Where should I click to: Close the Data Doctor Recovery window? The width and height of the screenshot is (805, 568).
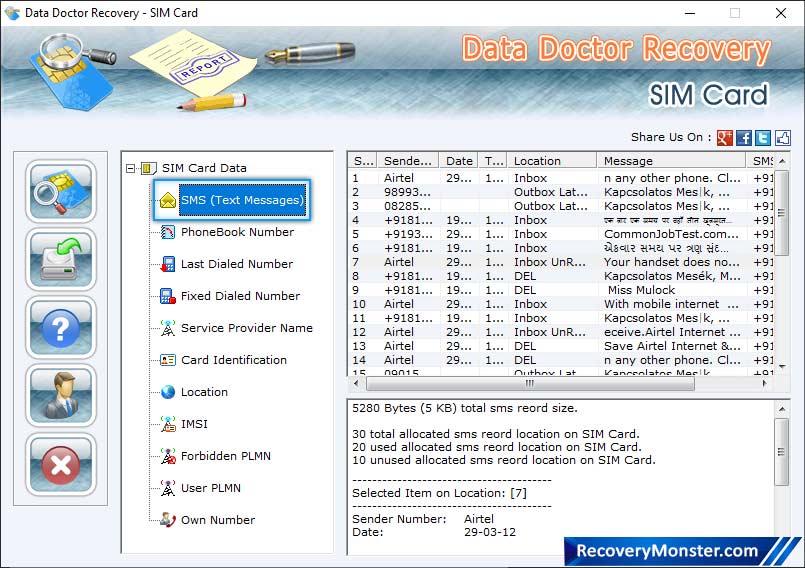tap(781, 13)
